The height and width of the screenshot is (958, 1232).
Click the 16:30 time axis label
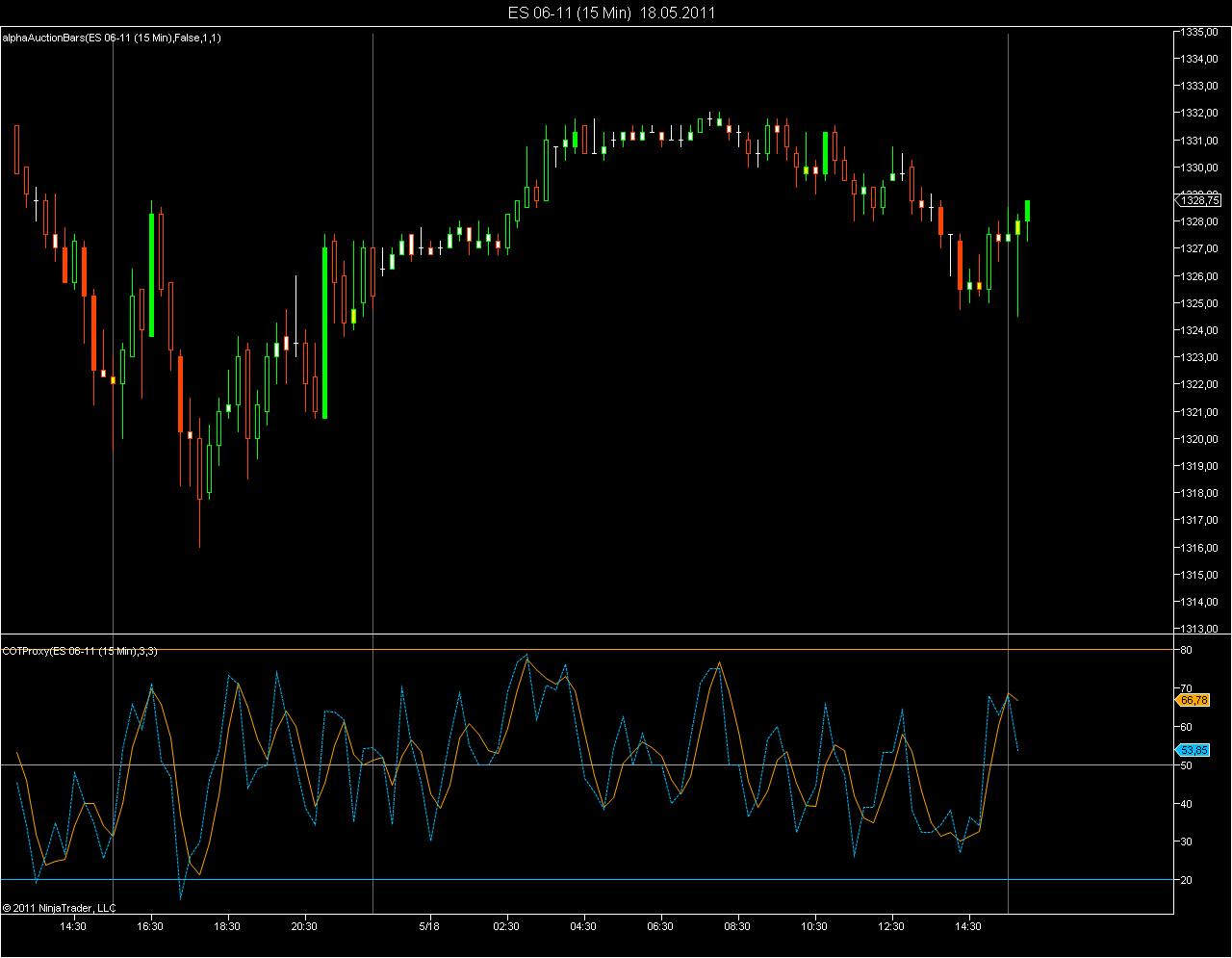[150, 926]
